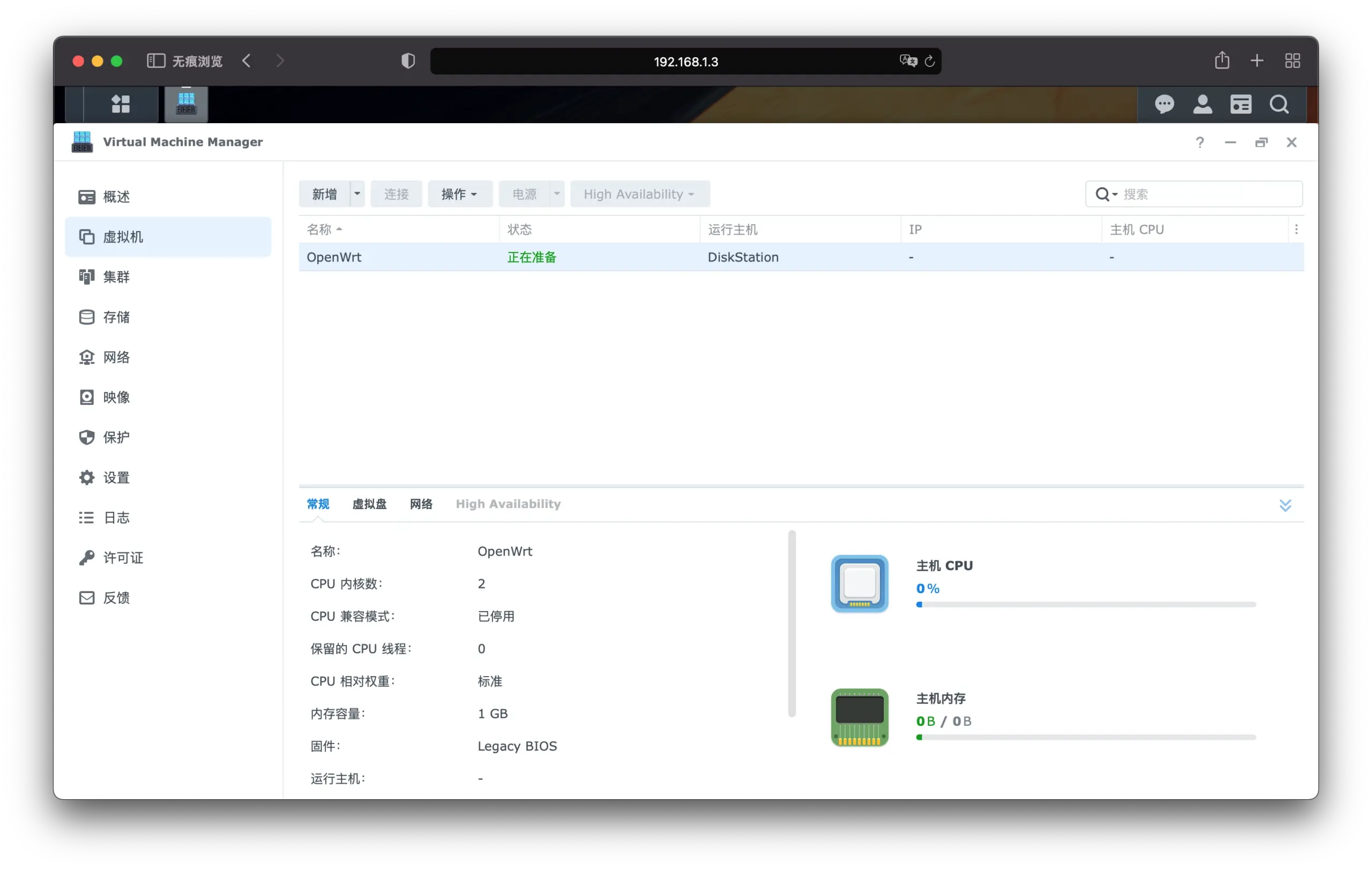1372x870 pixels.
Task: Select 虚拟机 in the sidebar
Action: [168, 237]
